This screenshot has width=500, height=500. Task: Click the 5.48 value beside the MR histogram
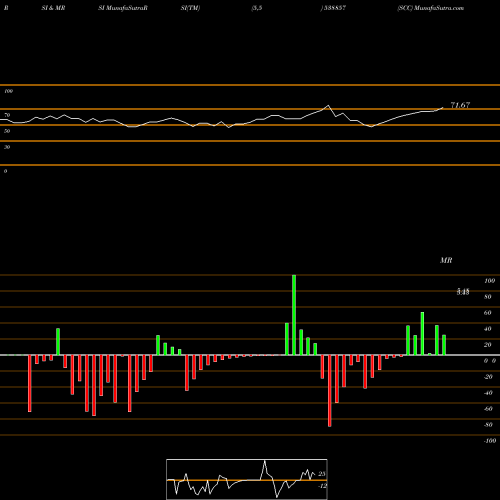pyautogui.click(x=463, y=292)
